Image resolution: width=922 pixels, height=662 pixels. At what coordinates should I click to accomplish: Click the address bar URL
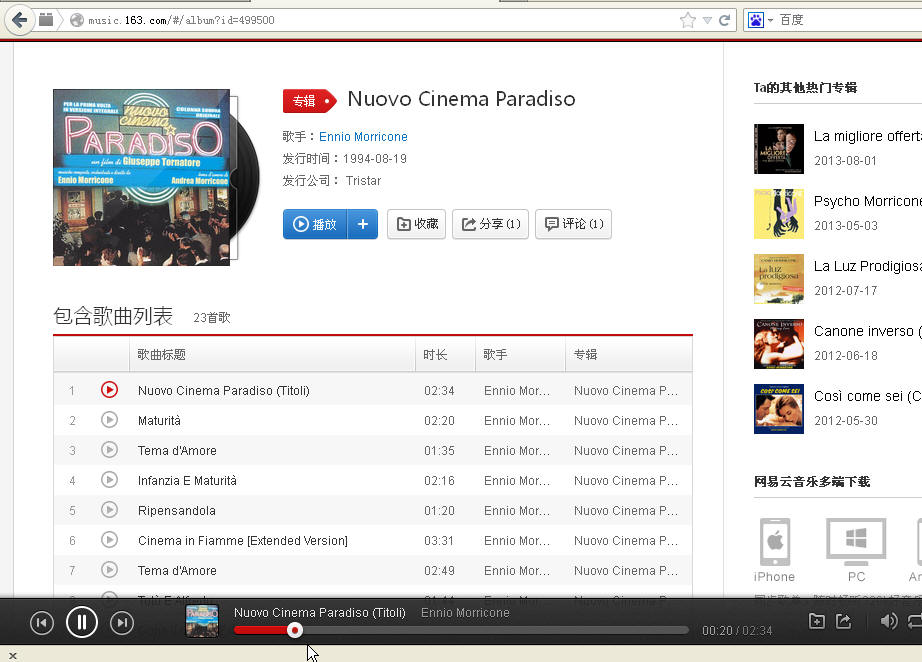(x=181, y=21)
